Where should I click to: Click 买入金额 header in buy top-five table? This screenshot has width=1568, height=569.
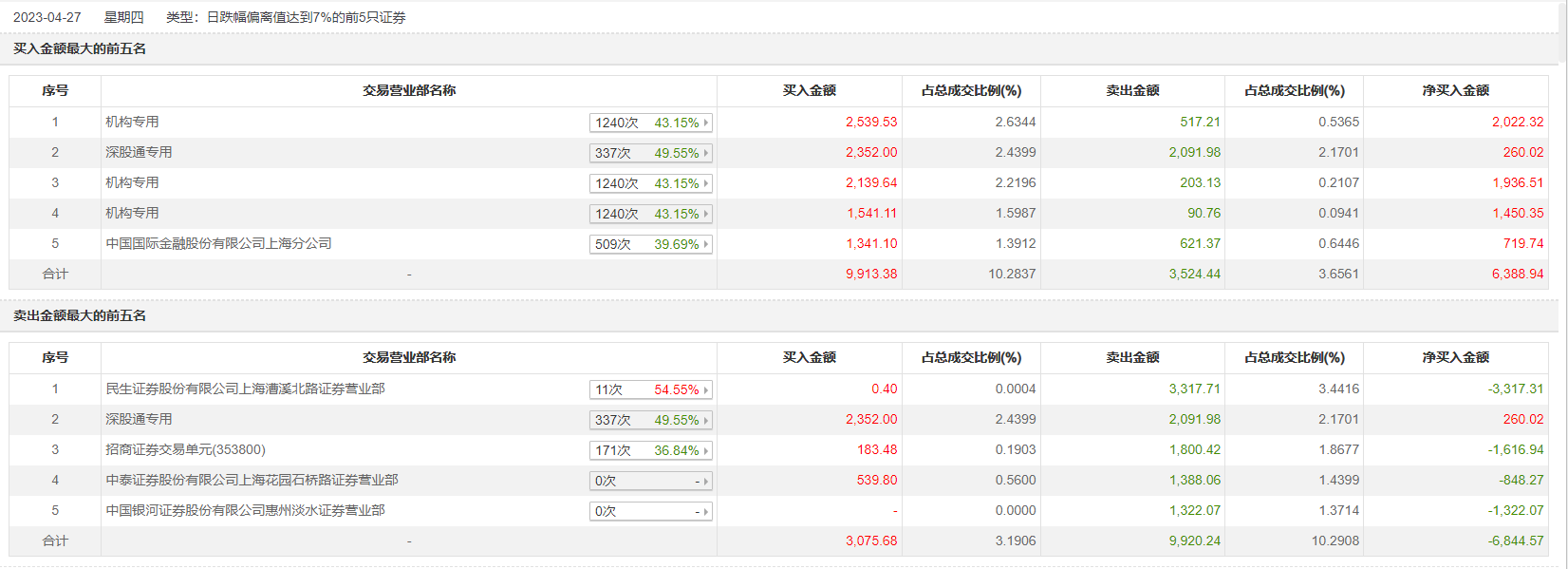click(809, 90)
